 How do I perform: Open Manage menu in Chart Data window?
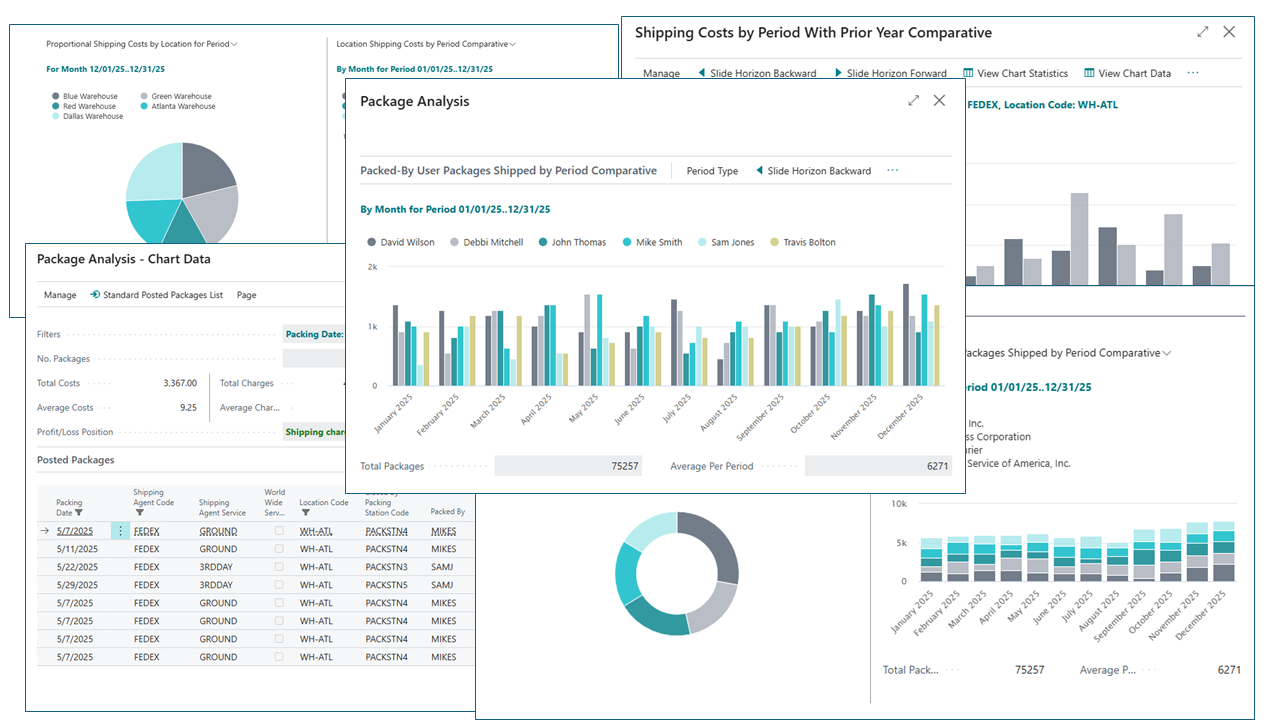[x=60, y=295]
